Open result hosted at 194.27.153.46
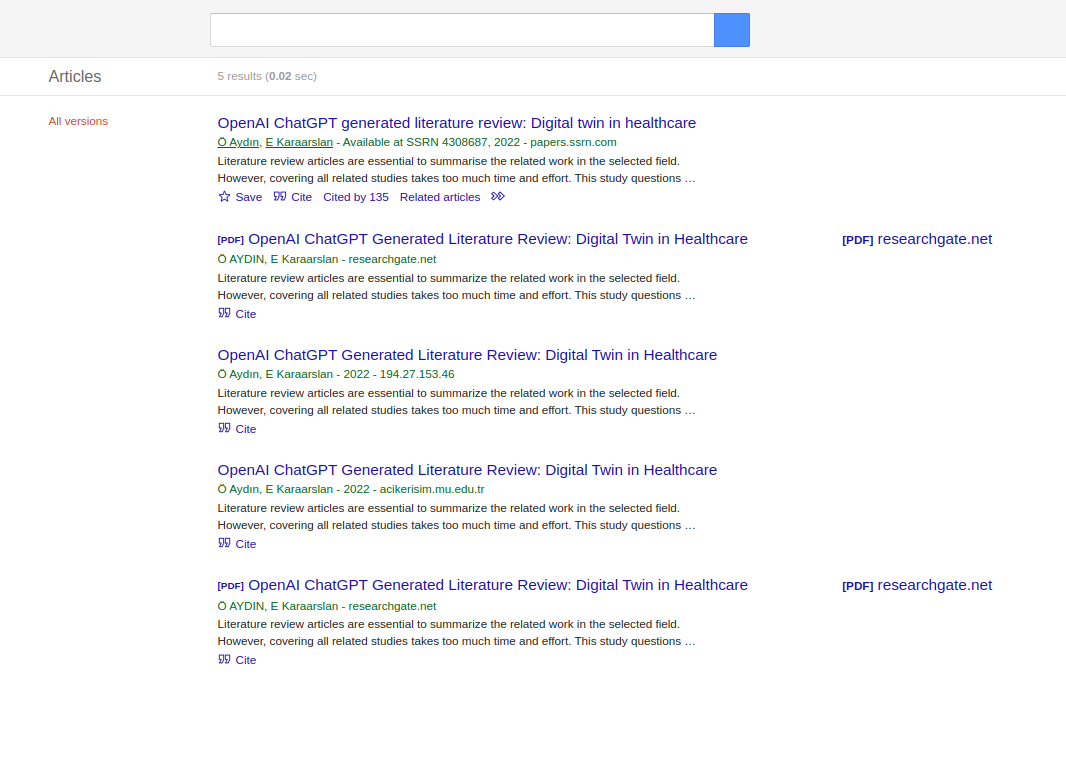This screenshot has width=1066, height=765. tap(467, 355)
